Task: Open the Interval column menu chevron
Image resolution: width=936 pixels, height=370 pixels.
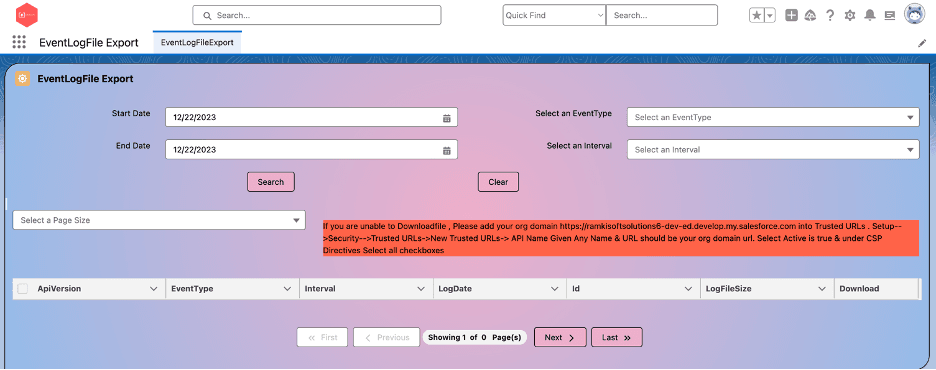Action: click(421, 289)
